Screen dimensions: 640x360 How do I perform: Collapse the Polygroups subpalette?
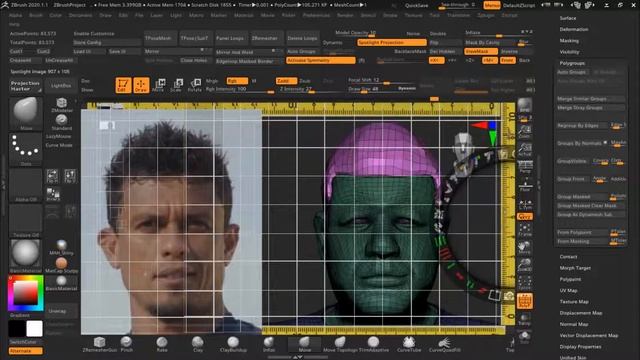coord(572,63)
